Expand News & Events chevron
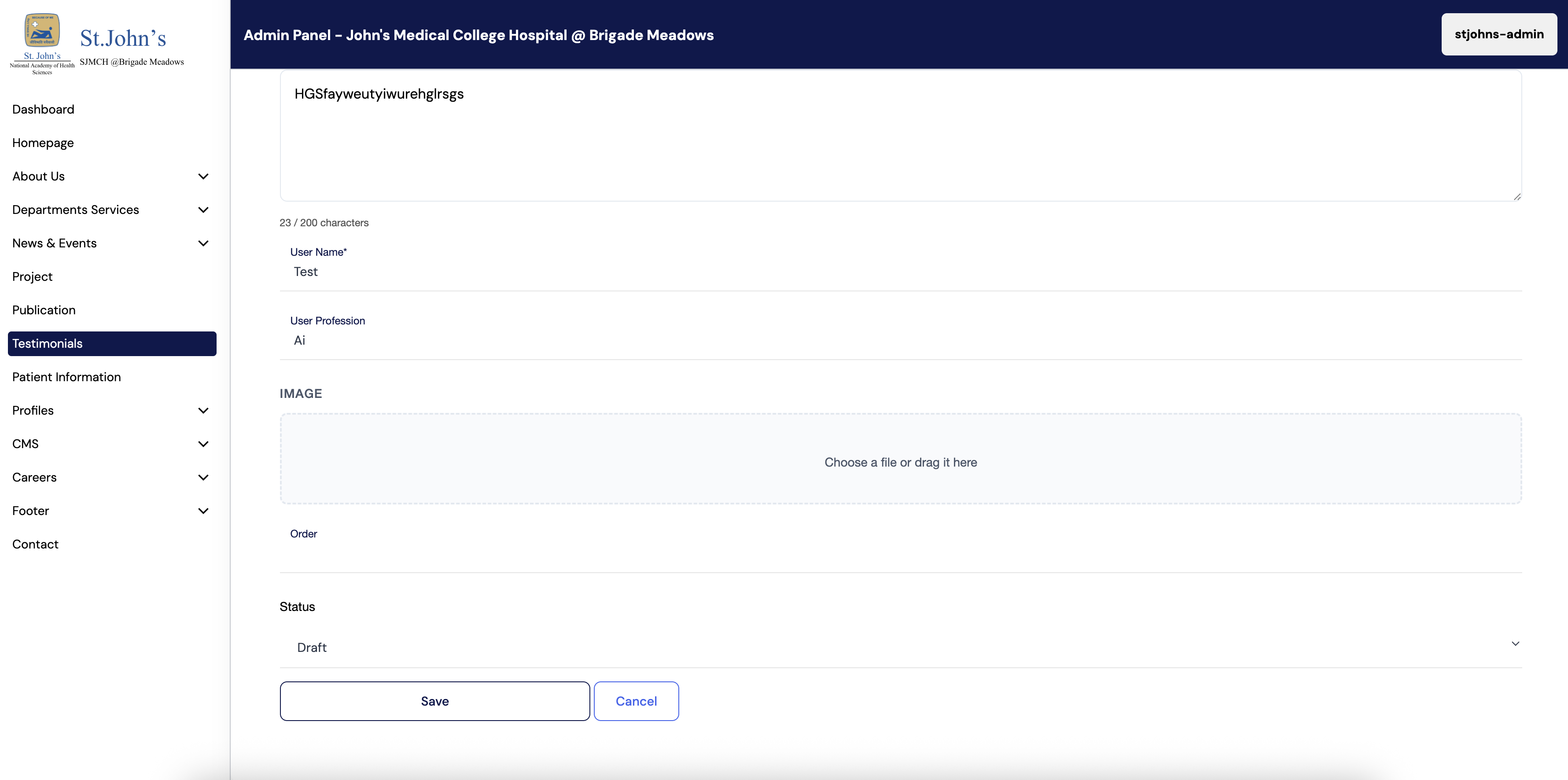 pyautogui.click(x=203, y=243)
